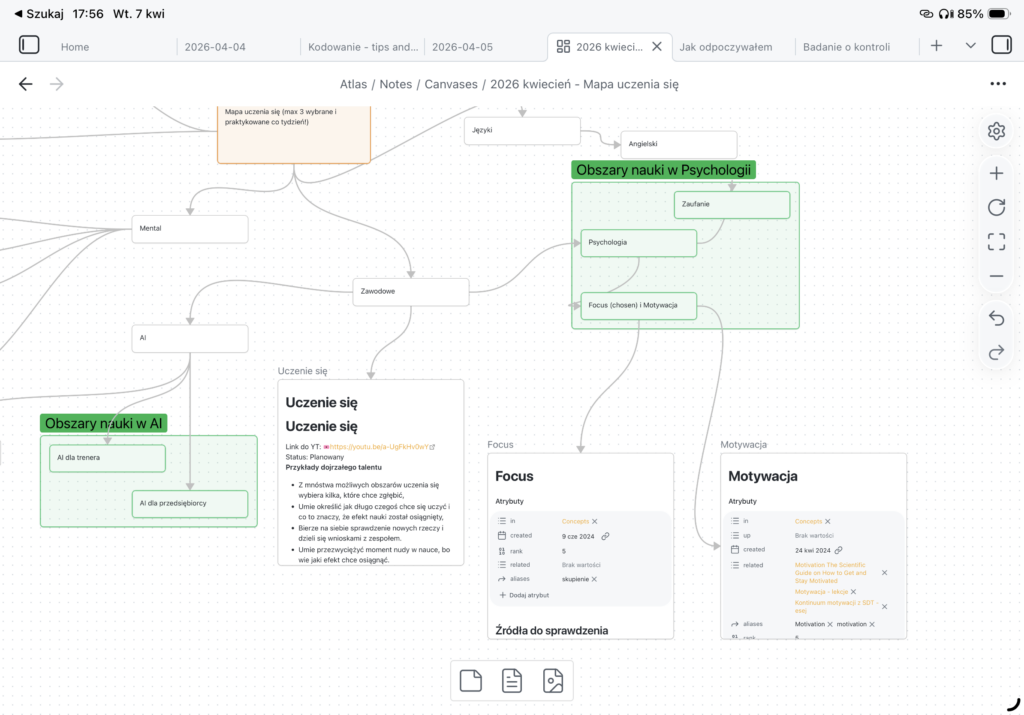Reset canvas zoom level

996,207
